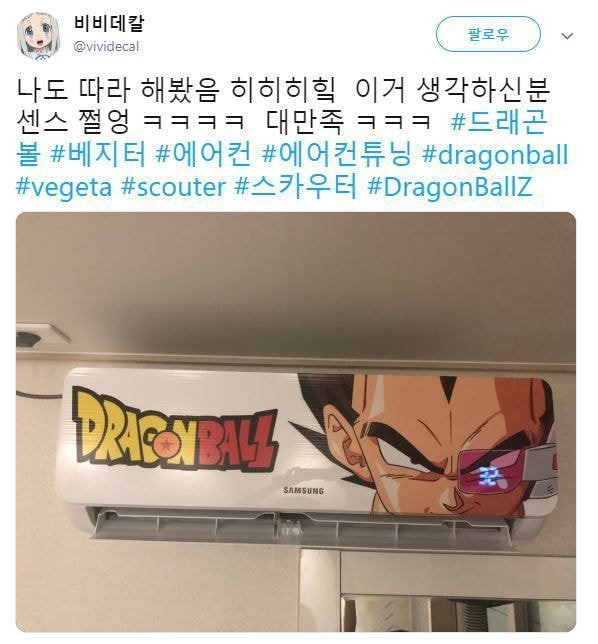Open the #scouter hashtag
598x644 pixels.
(x=173, y=187)
